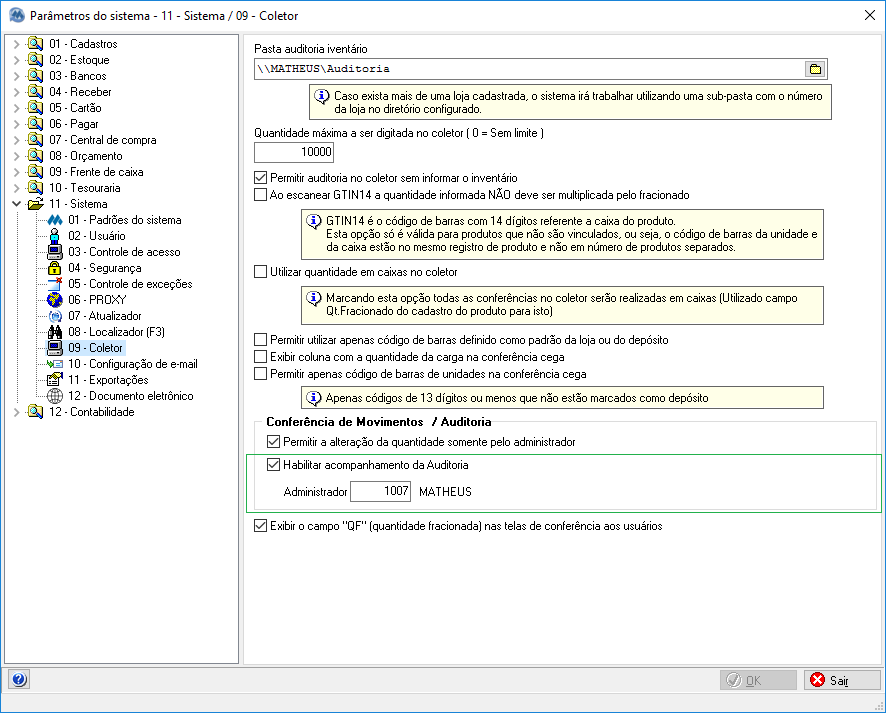Viewport: 886px width, 713px height.
Task: Expand the 03 - Bancos tree node
Action: [16, 76]
